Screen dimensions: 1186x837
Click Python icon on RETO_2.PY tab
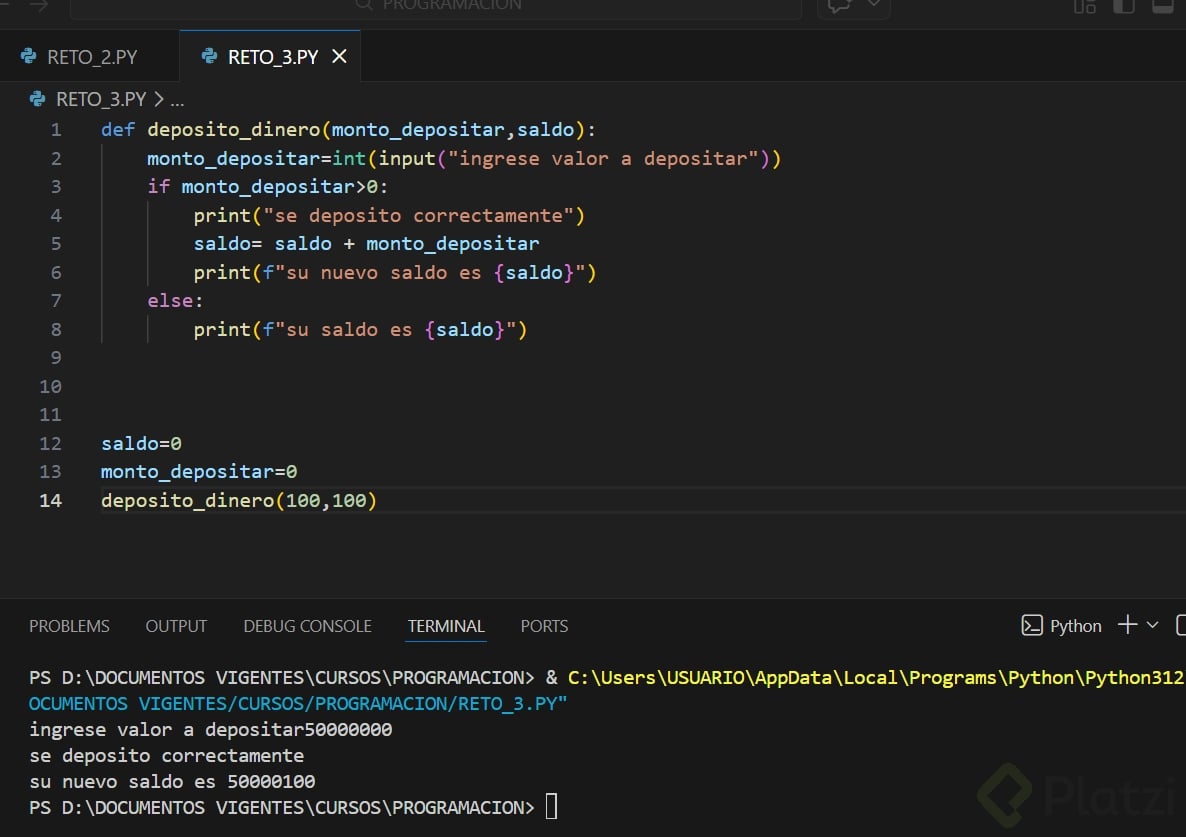tap(29, 57)
